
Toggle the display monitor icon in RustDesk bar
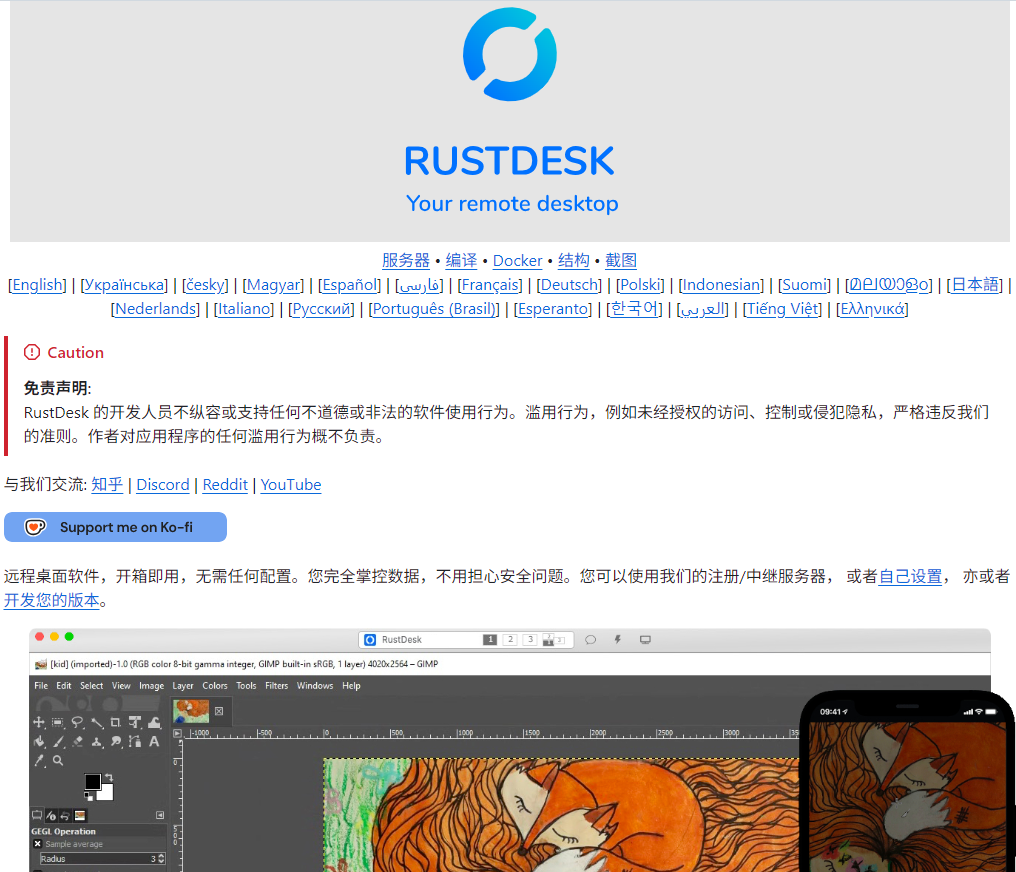coord(646,640)
